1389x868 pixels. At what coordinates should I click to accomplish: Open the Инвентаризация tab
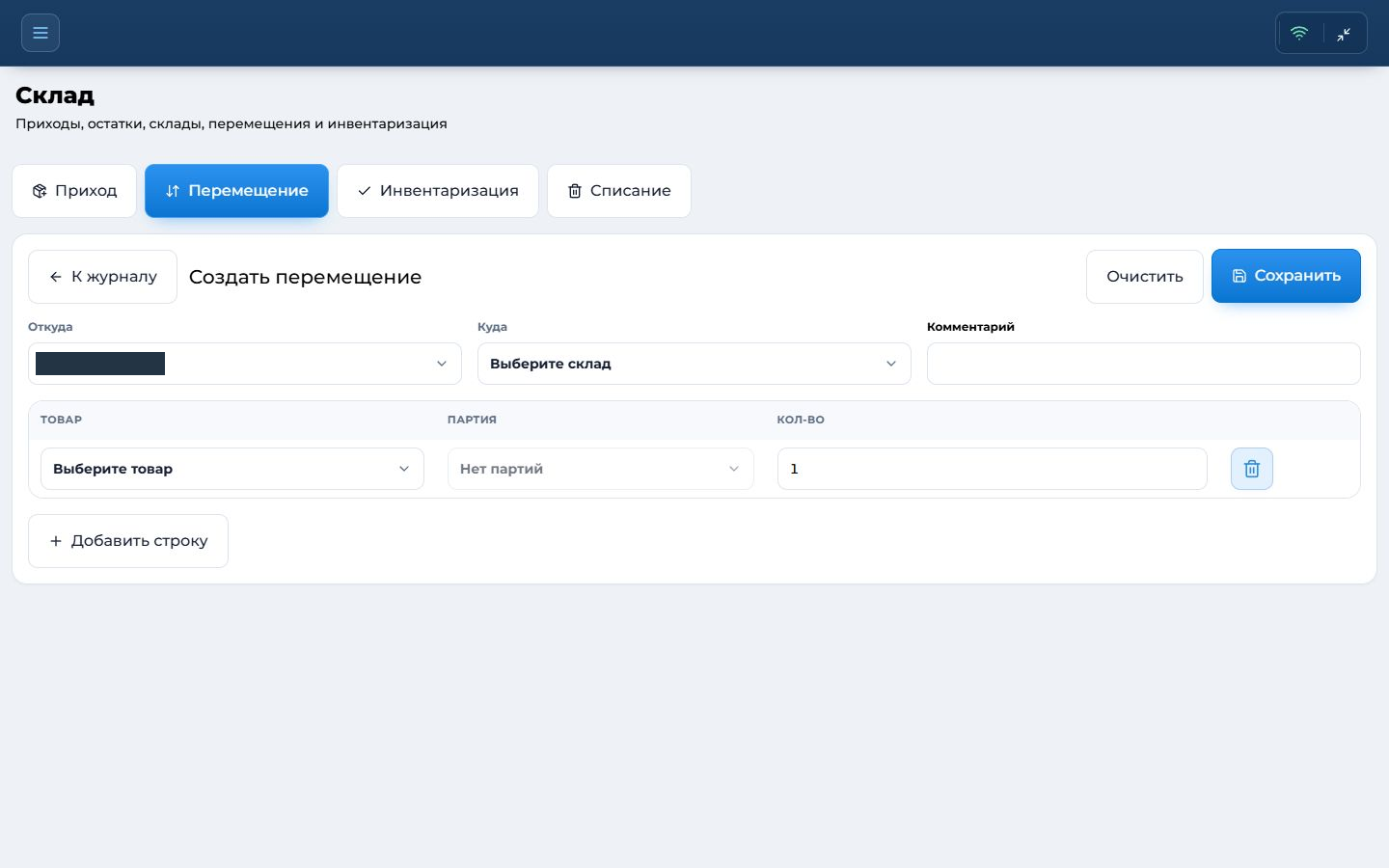(x=438, y=191)
